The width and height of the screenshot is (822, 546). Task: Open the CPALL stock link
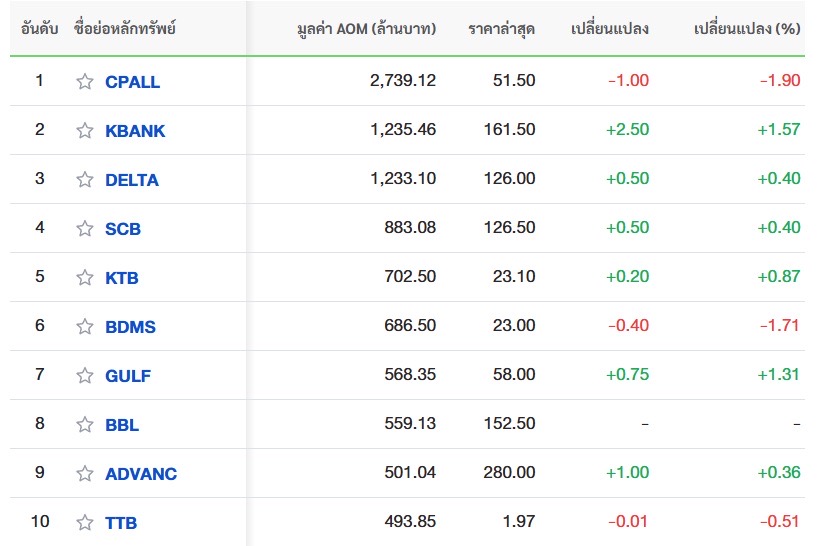tap(132, 82)
